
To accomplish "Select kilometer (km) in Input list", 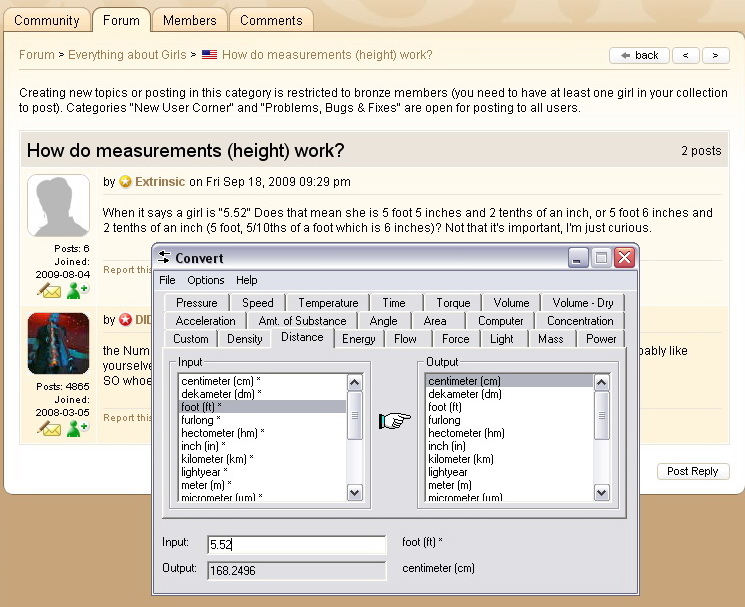I will click(217, 459).
